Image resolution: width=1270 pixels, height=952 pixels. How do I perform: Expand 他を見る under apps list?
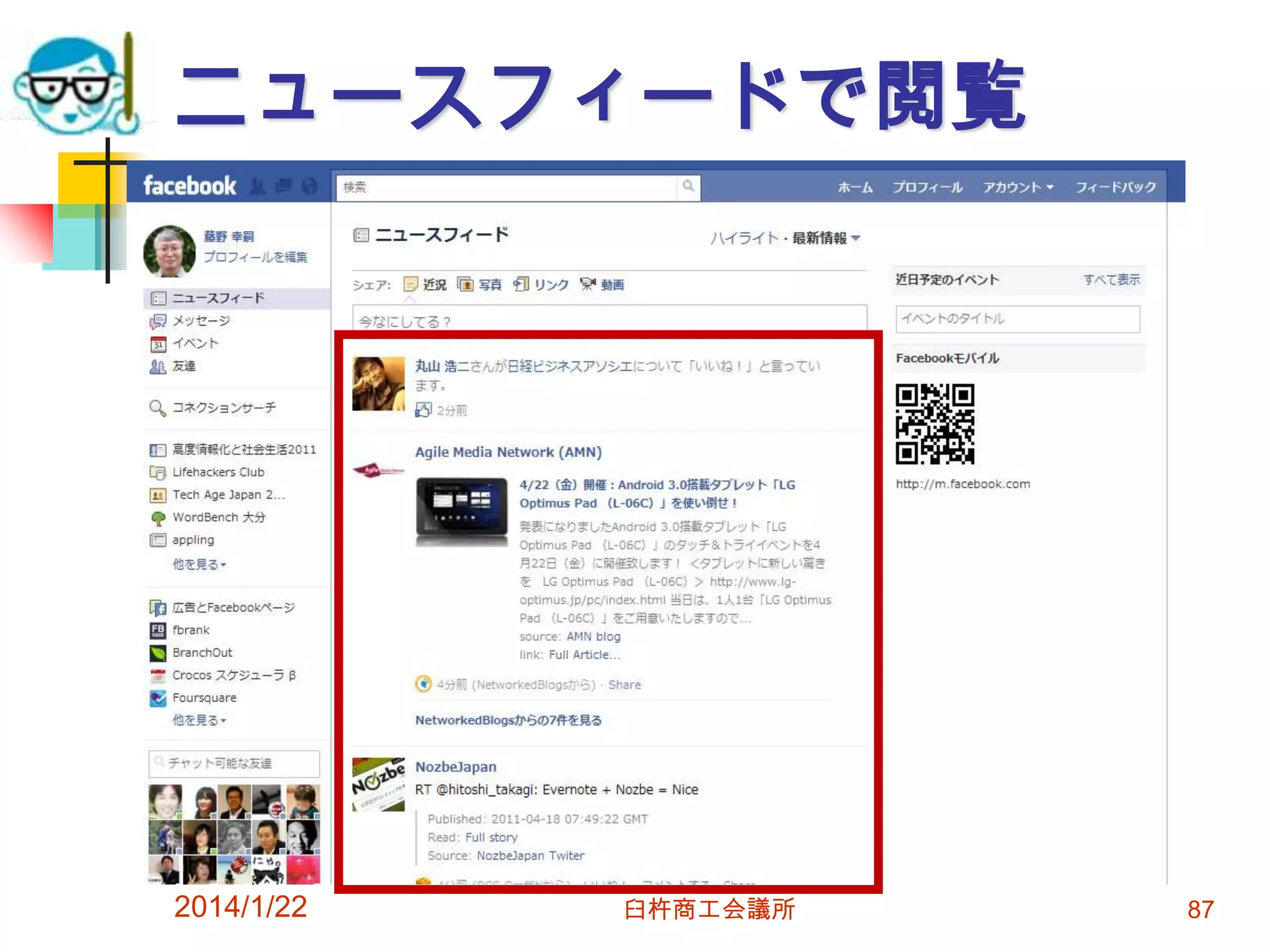199,720
